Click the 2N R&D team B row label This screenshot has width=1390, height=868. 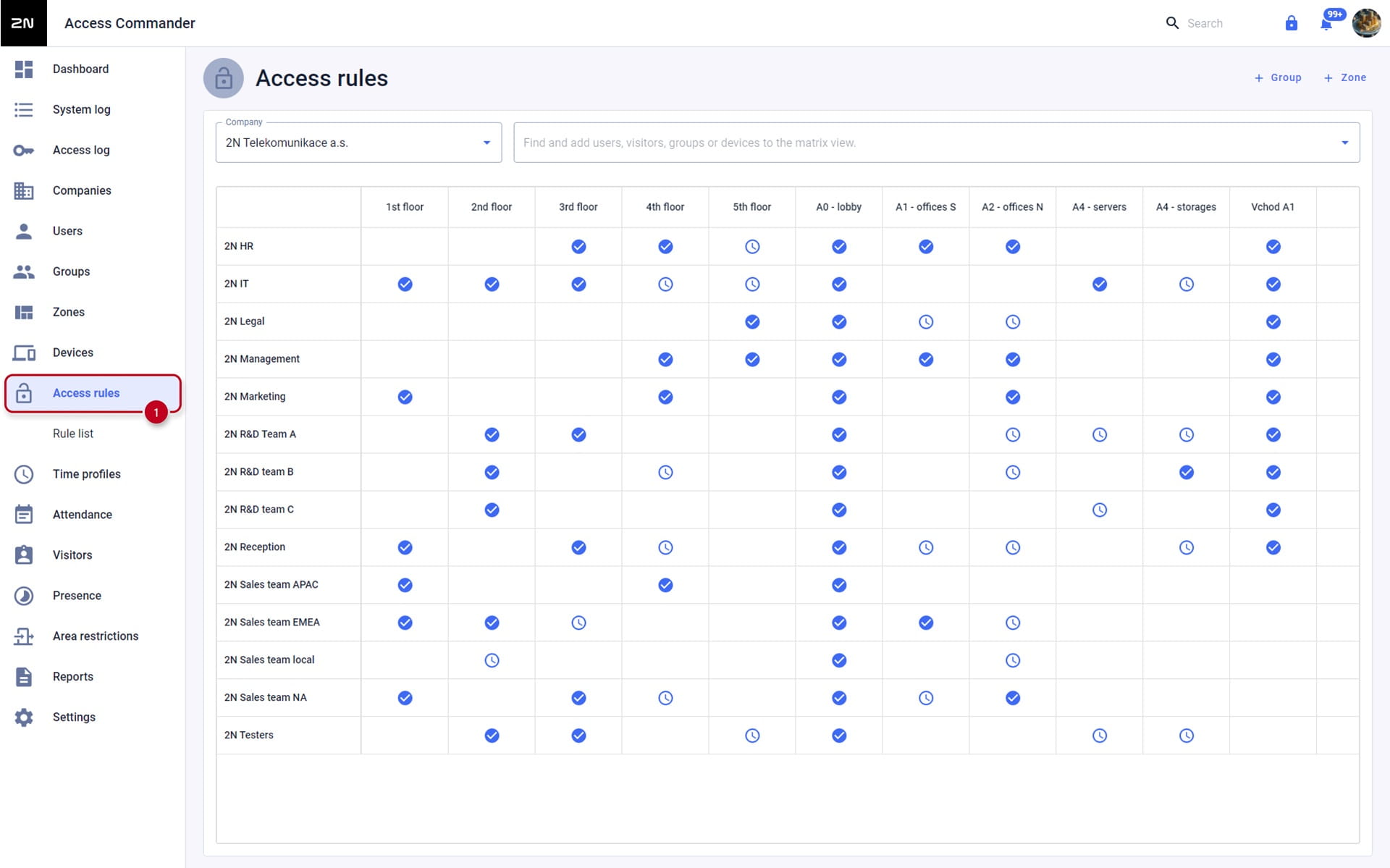coord(258,472)
